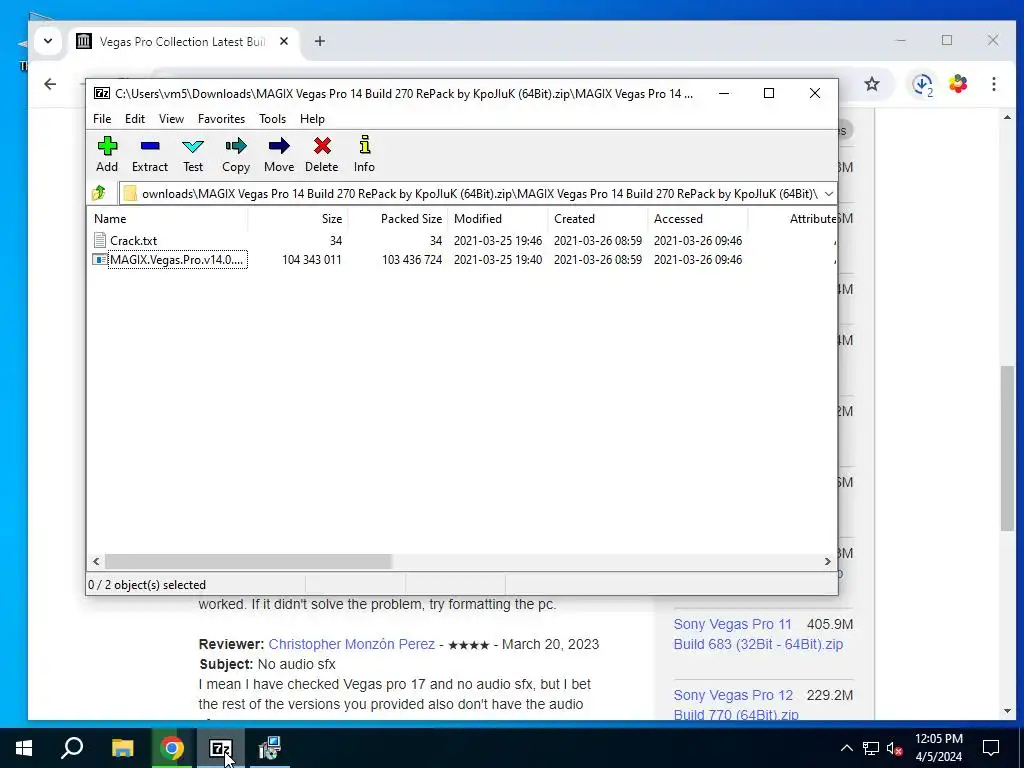Select the MAGIX.Vegas.Pro.v14.0 file name
Screen dimensions: 1024x768
(177, 259)
